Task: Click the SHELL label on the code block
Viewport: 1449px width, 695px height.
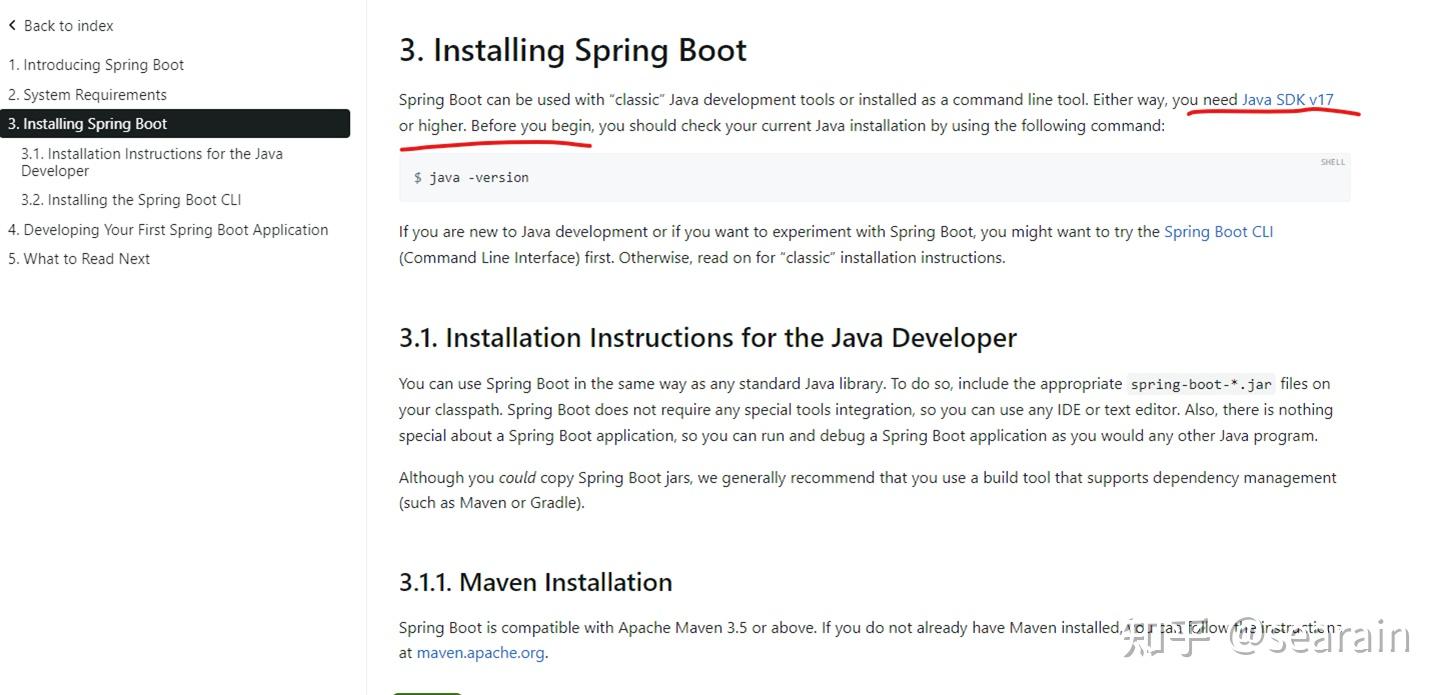Action: 1332,161
